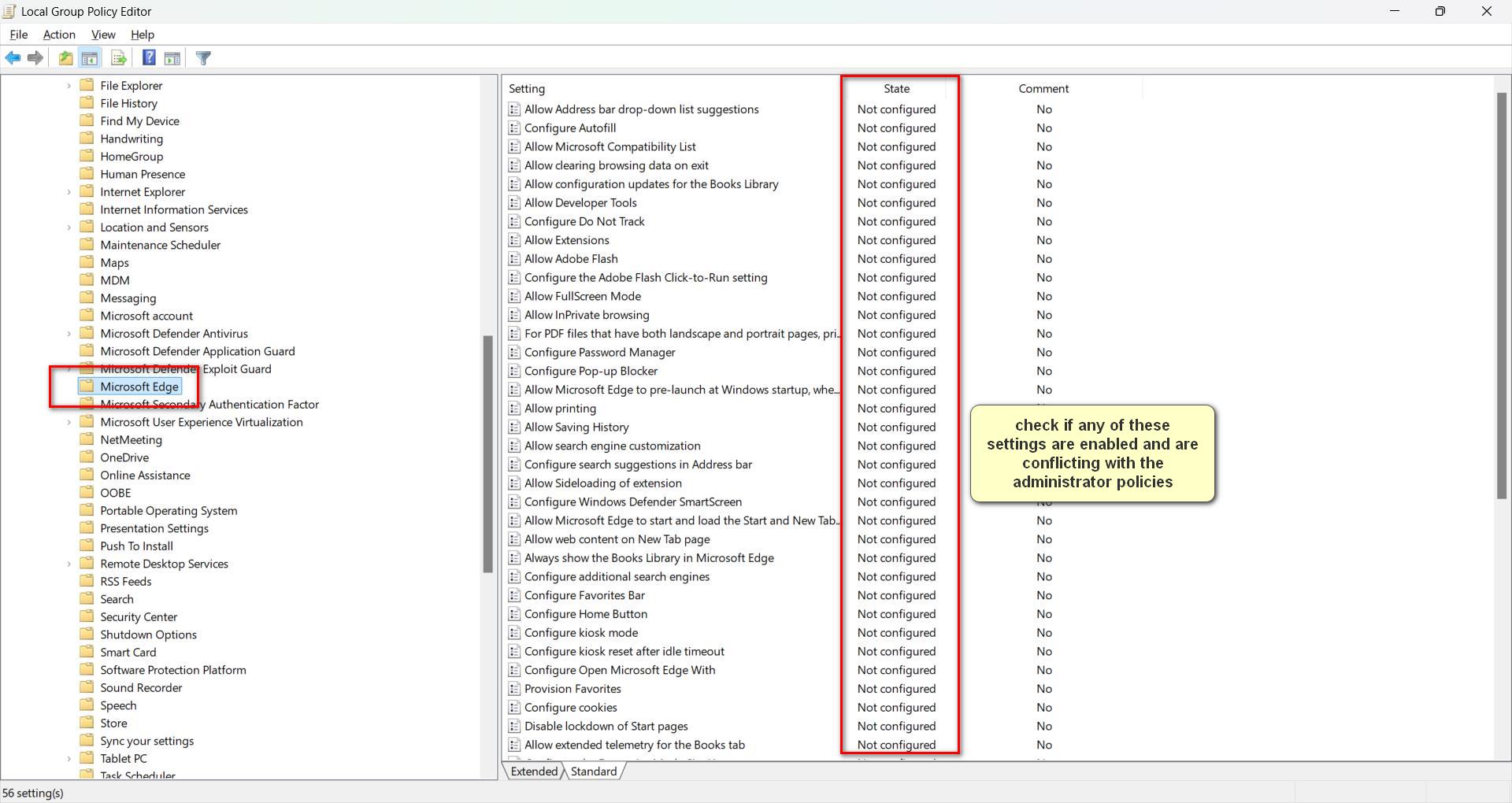Image resolution: width=1512 pixels, height=803 pixels.
Task: Open the View menu
Action: click(x=103, y=35)
